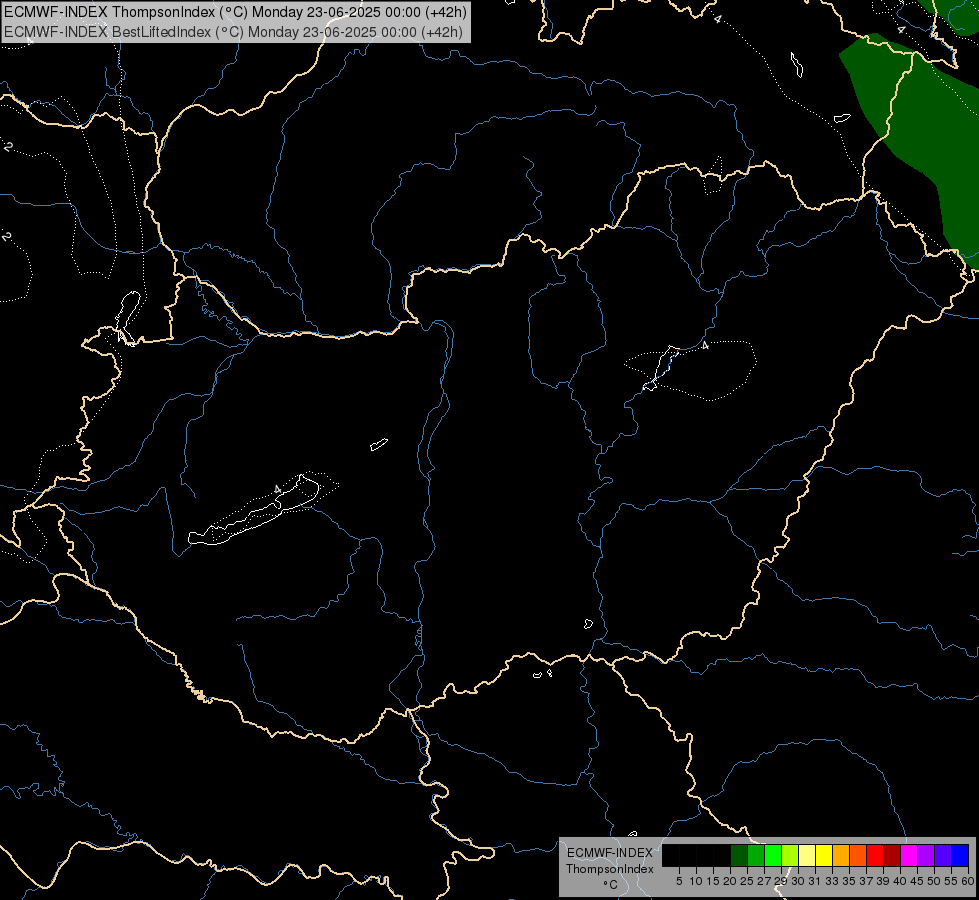Pick the pale yellow 30–31 legend swatch

(807, 856)
